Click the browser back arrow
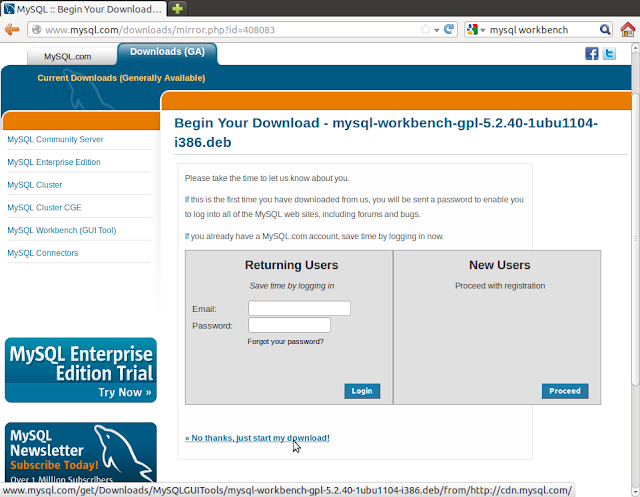This screenshot has width=640, height=497. click(12, 29)
